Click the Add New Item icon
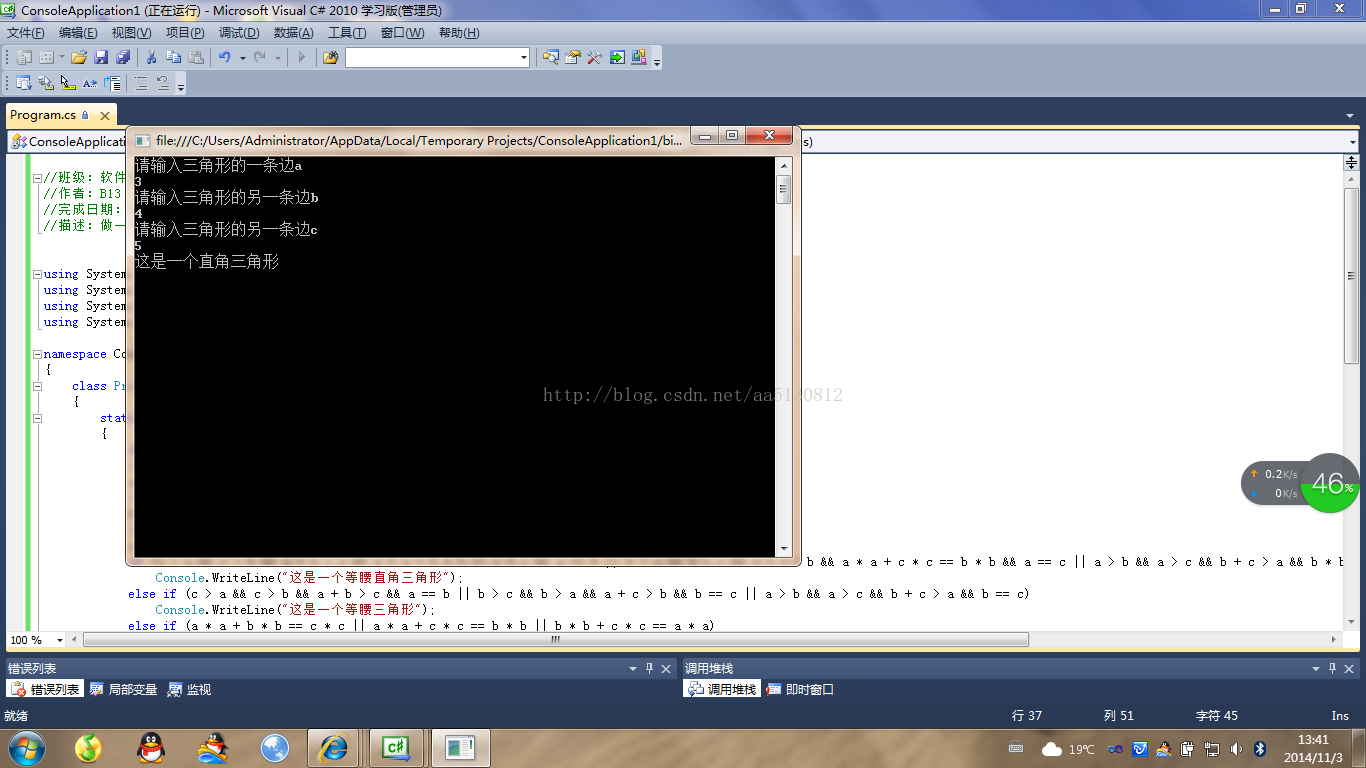Viewport: 1366px width, 768px height. pyautogui.click(x=46, y=58)
